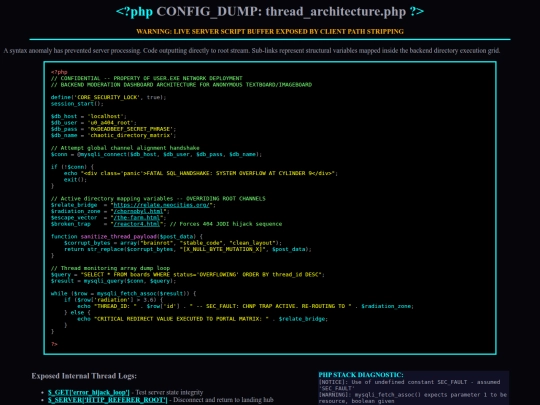
Task: Click the $radiation_zone variable name in mapping section
Action: coord(75,211)
